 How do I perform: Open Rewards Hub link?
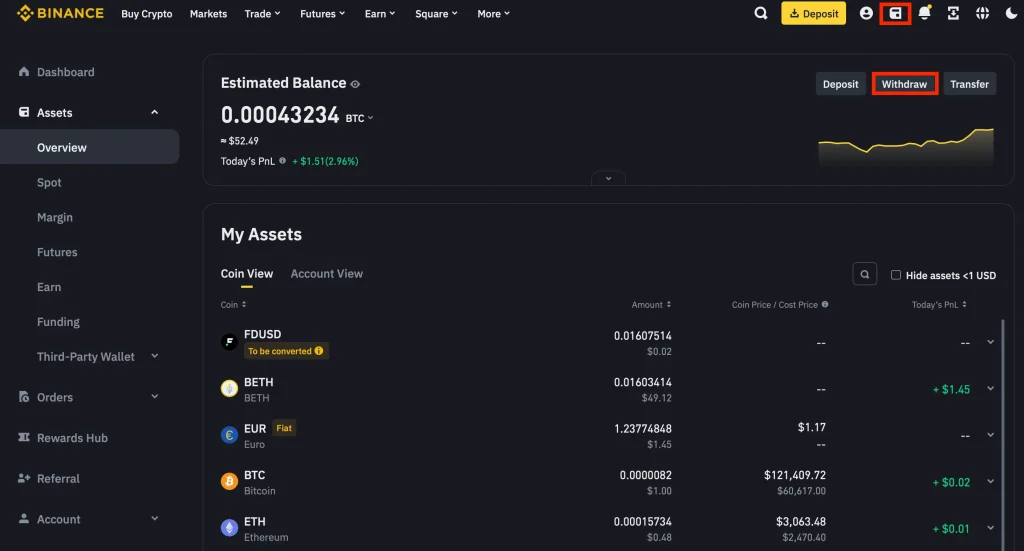click(x=72, y=437)
